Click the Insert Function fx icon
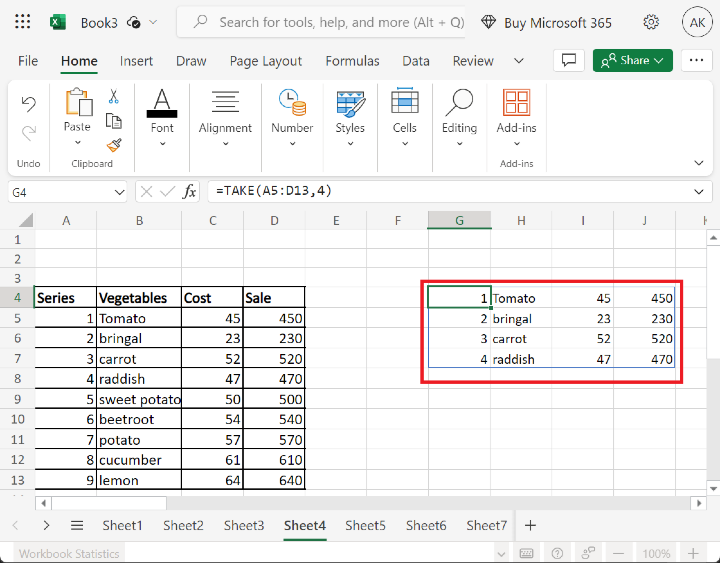 click(189, 191)
